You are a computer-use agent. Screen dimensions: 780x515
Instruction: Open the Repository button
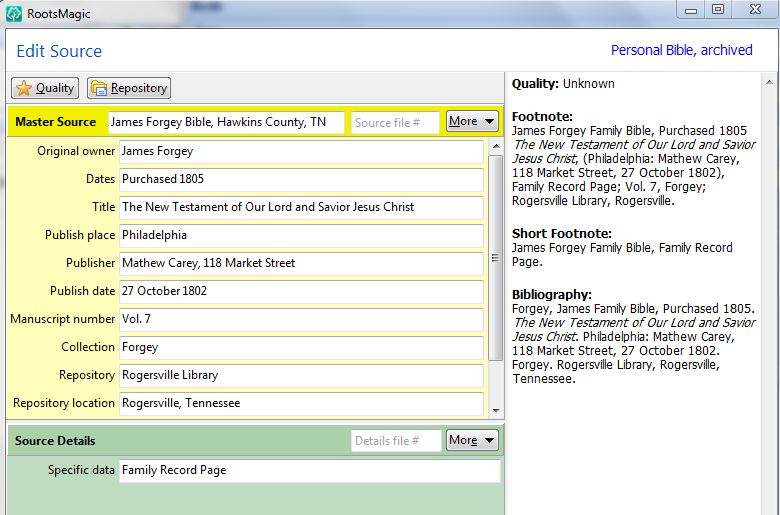tap(129, 88)
